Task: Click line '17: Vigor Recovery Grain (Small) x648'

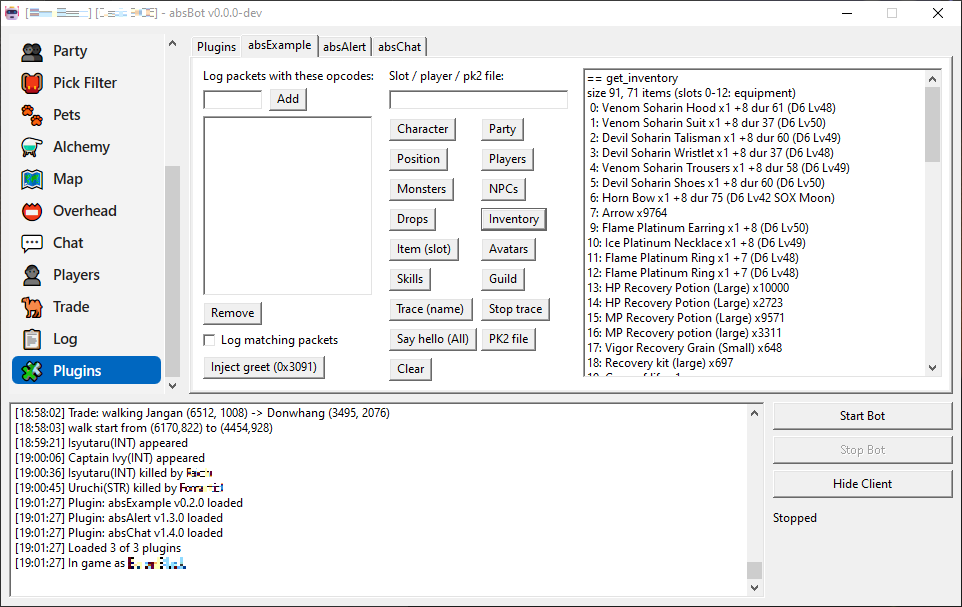Action: [x=684, y=348]
